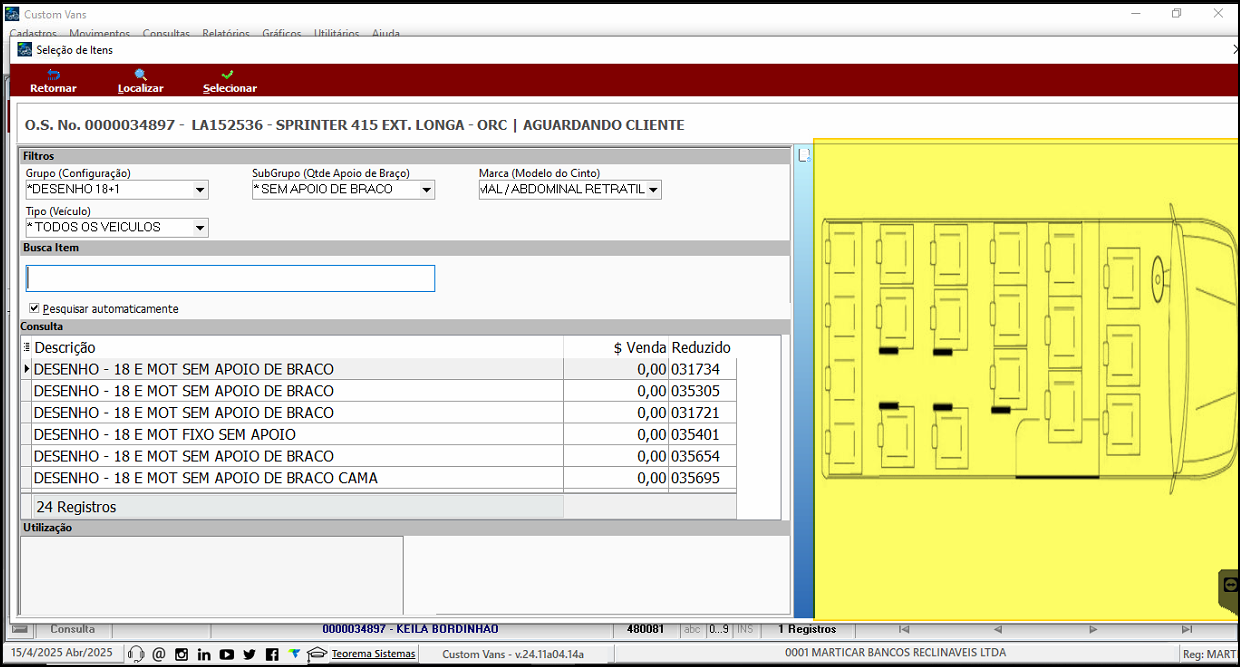The width and height of the screenshot is (1240, 667).
Task: Open the Movimentos menu
Action: (x=99, y=33)
